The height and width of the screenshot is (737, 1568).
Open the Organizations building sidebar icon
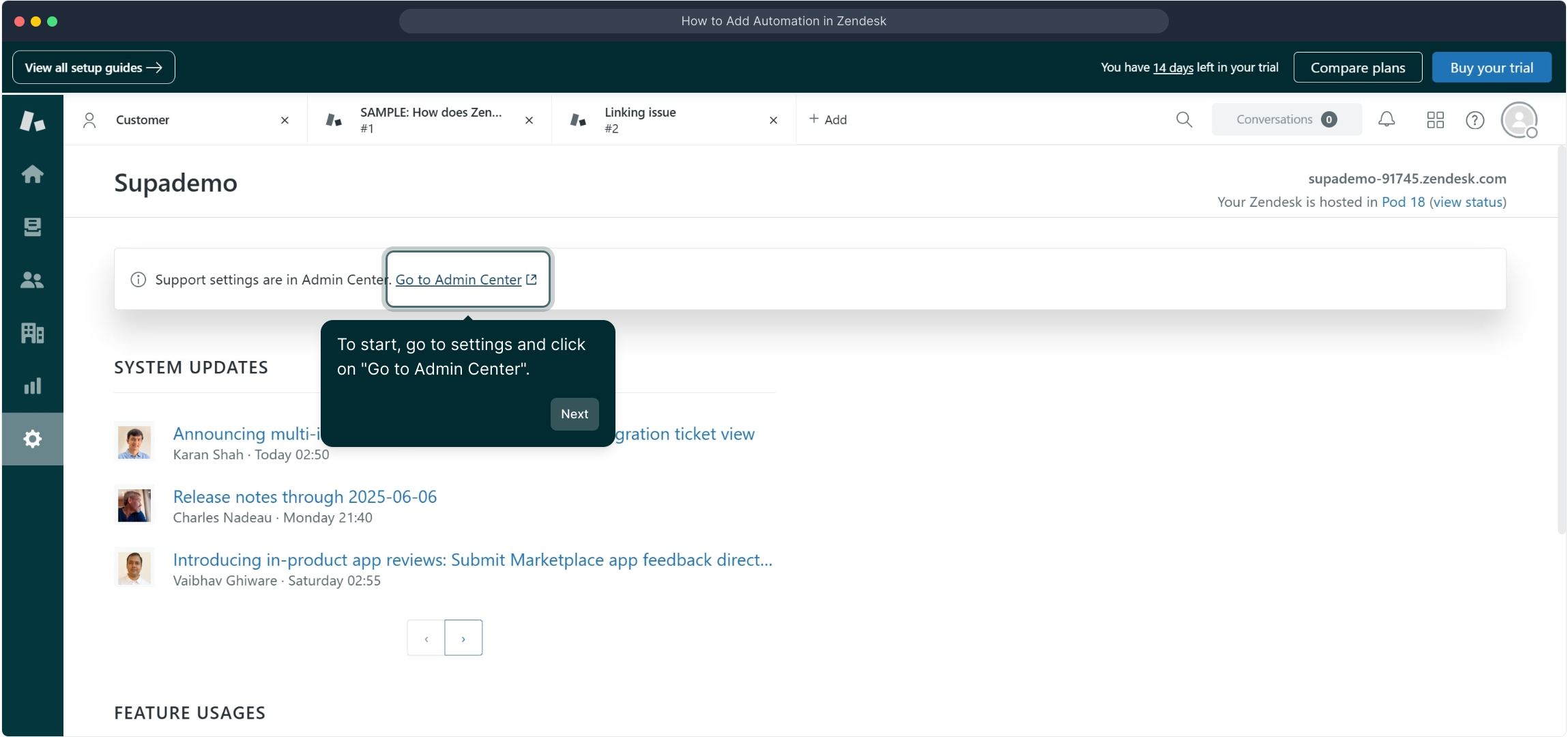pos(32,333)
